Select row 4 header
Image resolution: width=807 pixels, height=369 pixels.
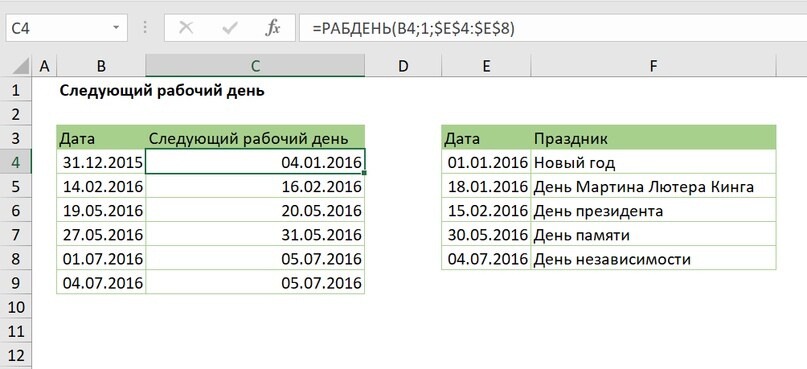pos(16,162)
